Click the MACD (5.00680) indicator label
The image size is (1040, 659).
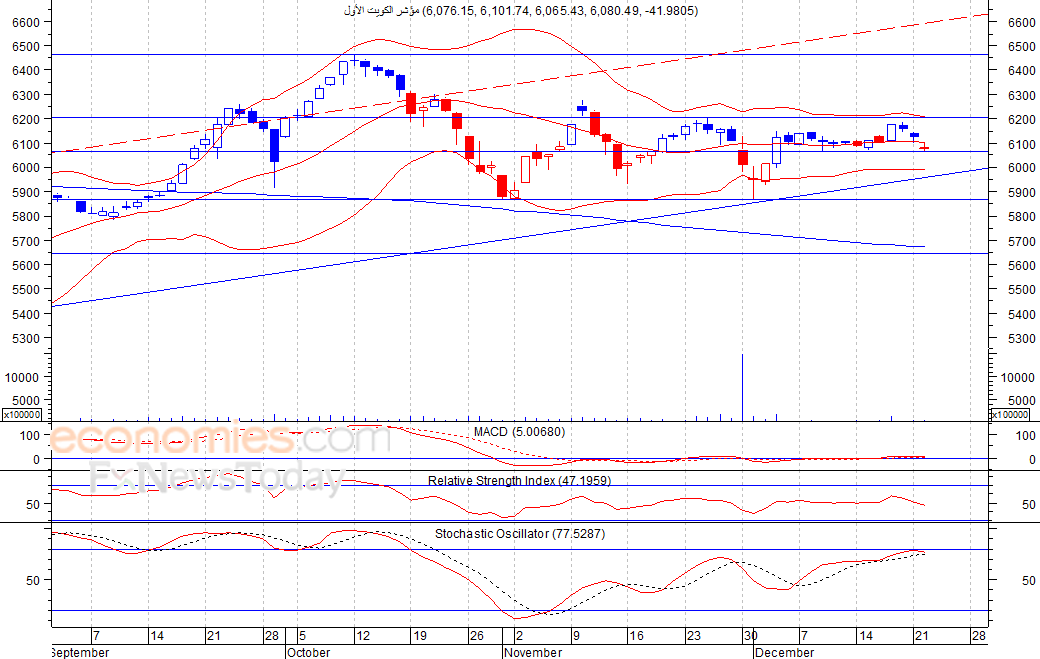tap(519, 432)
